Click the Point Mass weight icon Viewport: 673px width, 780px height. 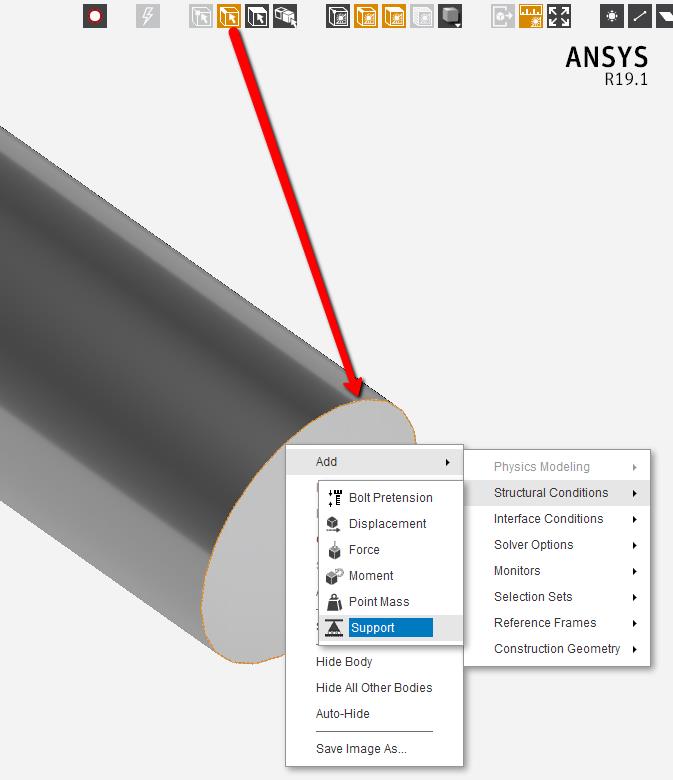tap(334, 602)
